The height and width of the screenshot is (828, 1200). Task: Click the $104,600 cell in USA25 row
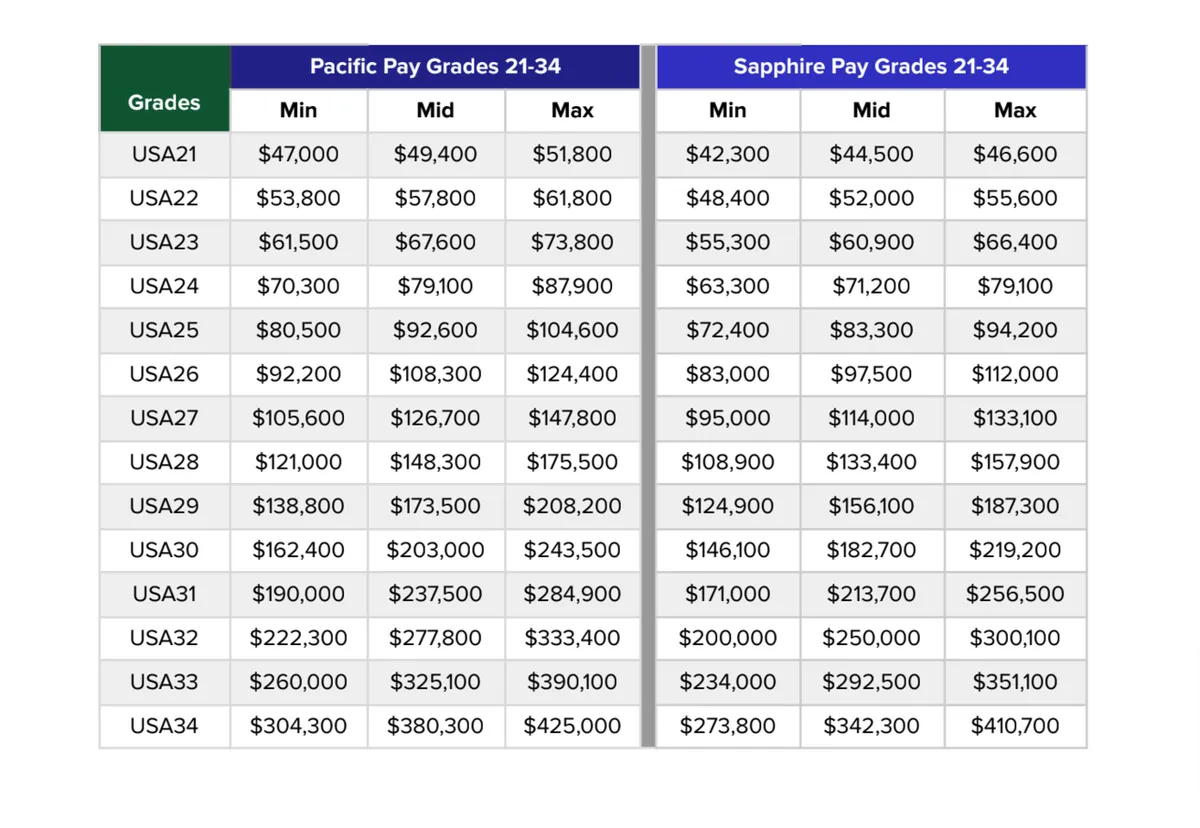pos(572,330)
